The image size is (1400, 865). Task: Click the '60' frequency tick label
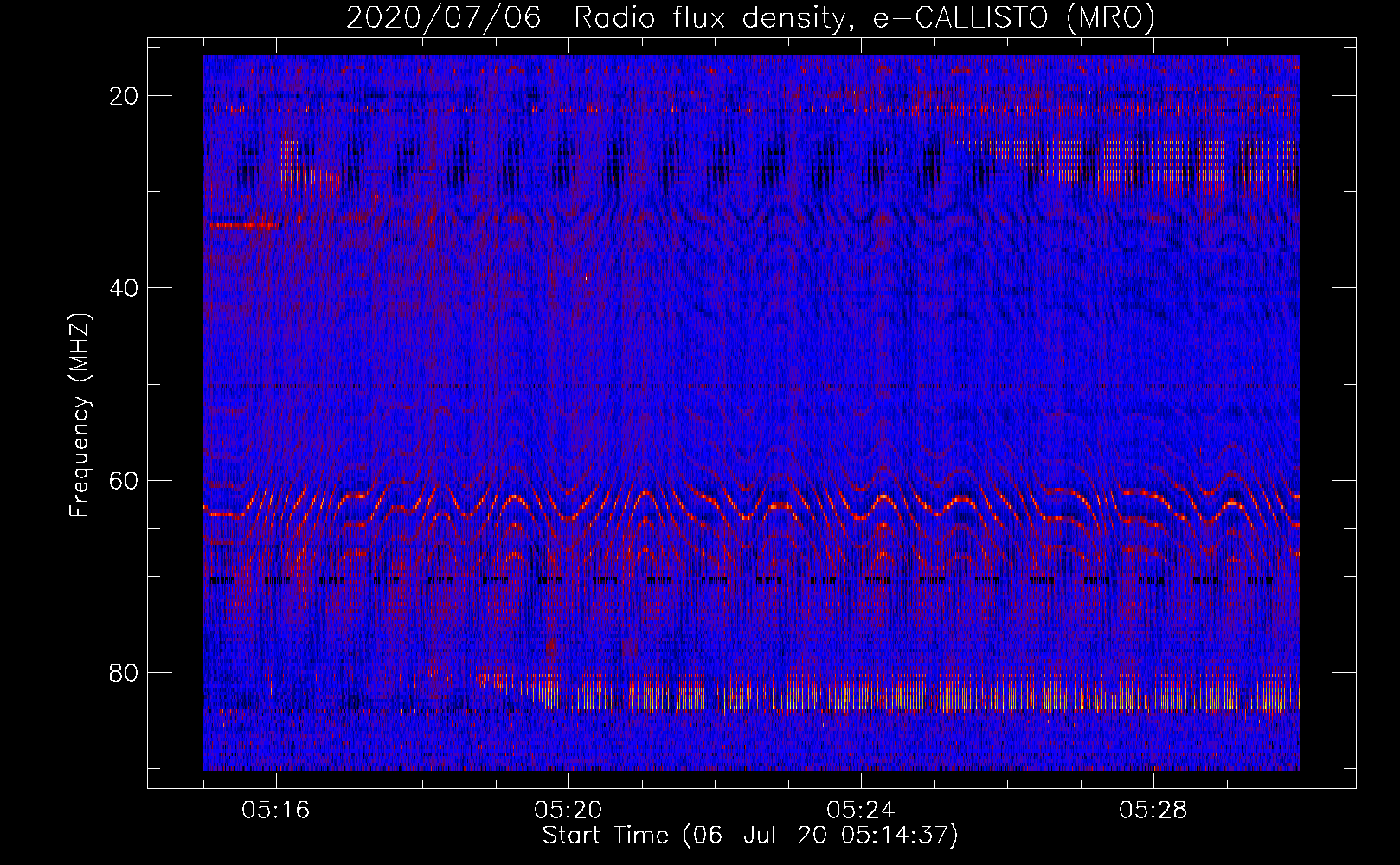pyautogui.click(x=125, y=480)
